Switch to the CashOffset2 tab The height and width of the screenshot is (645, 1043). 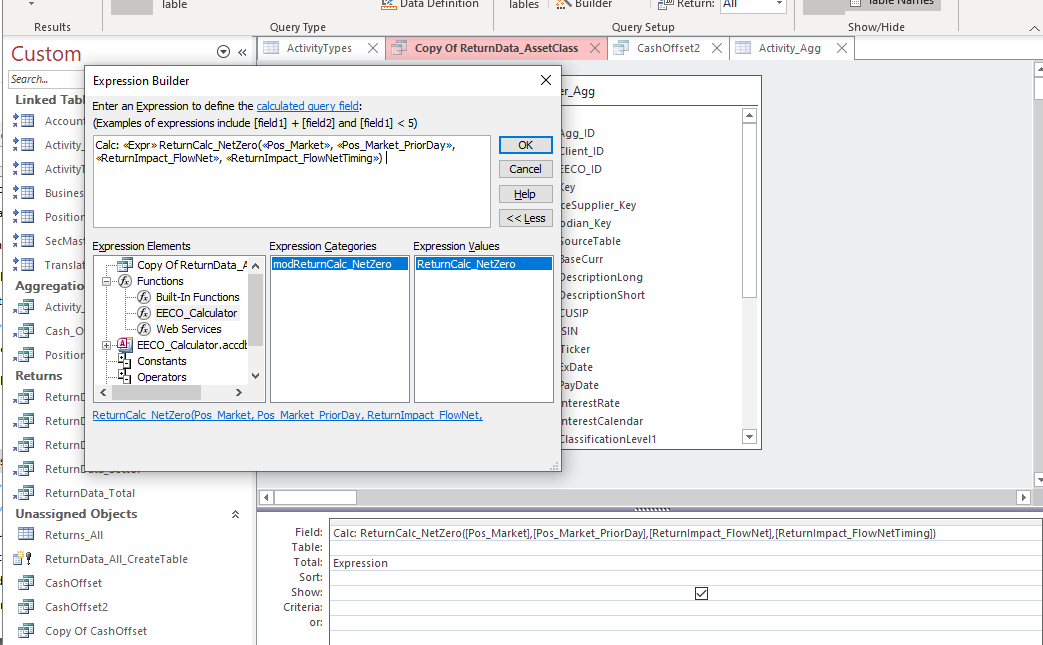(x=668, y=48)
